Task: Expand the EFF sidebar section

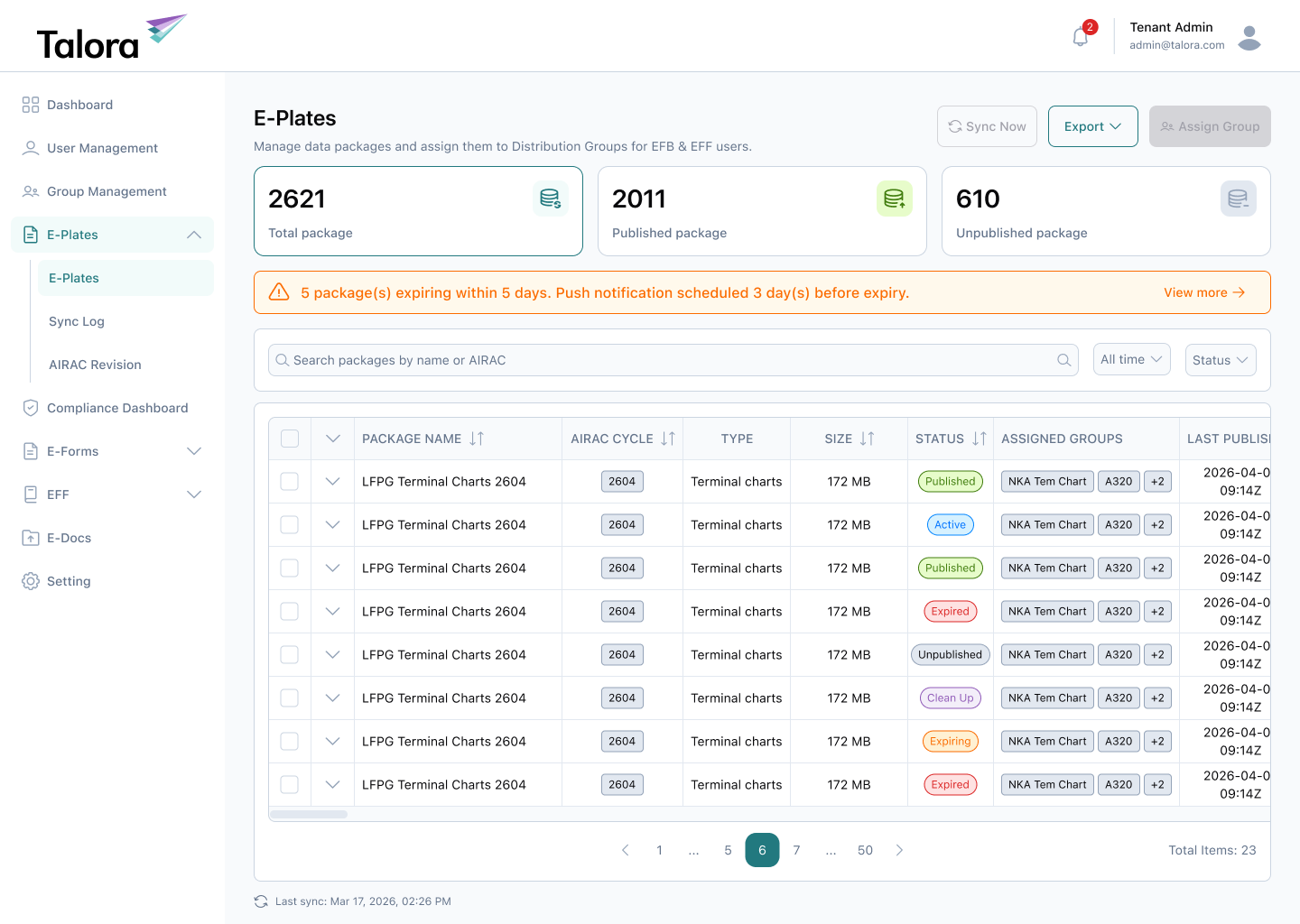Action: tap(194, 494)
